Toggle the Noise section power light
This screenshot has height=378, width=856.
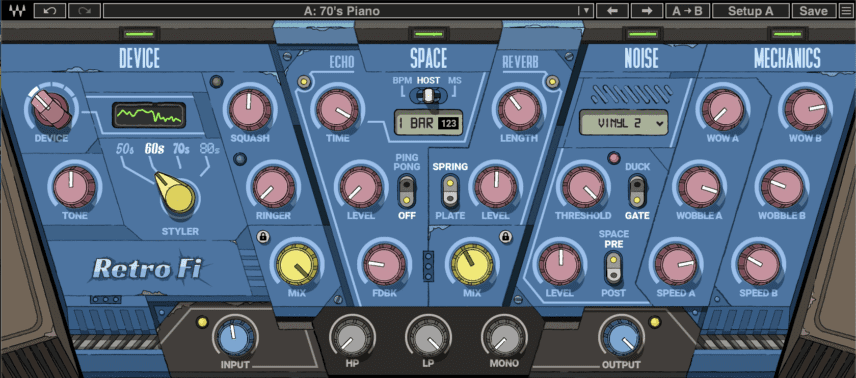[x=642, y=34]
